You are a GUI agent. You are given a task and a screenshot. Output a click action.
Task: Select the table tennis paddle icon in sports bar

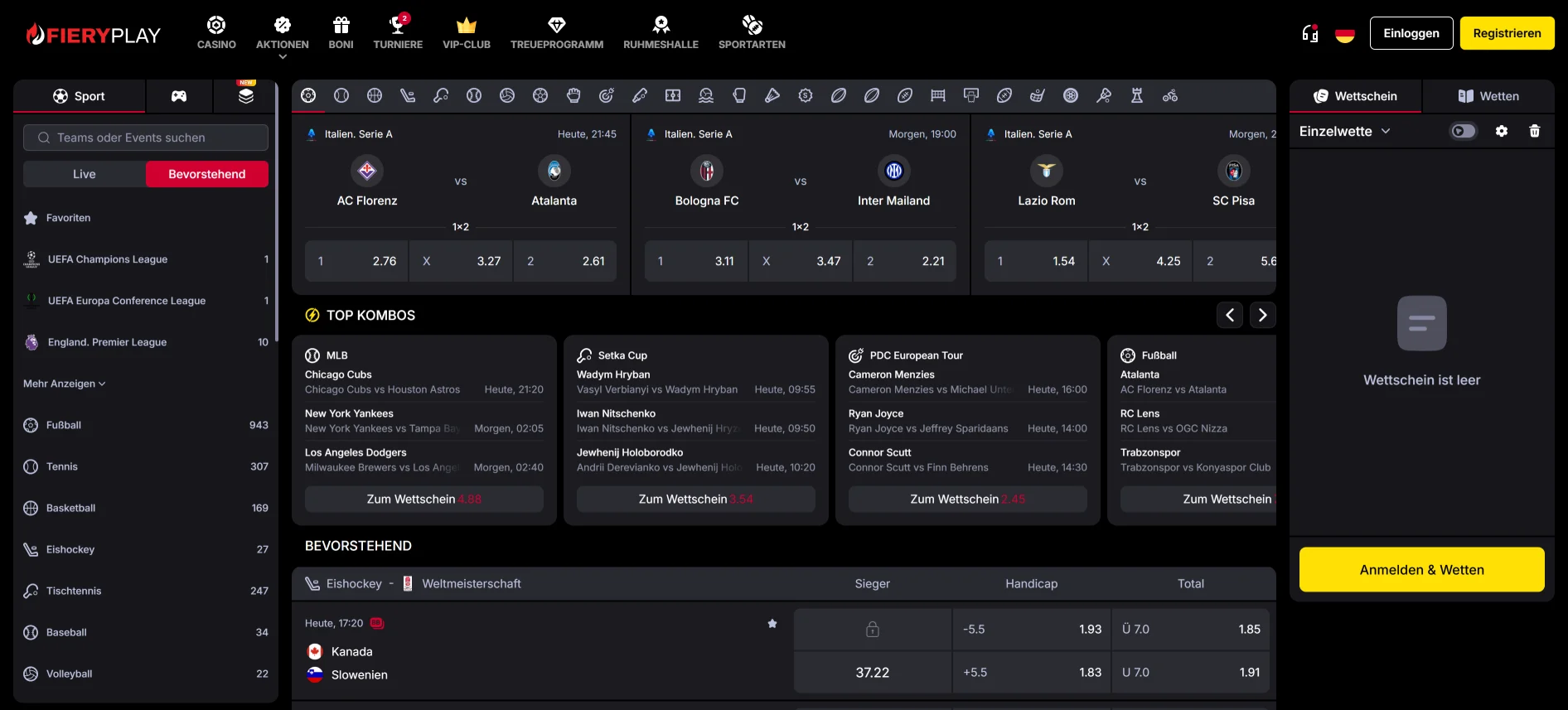[x=441, y=95]
